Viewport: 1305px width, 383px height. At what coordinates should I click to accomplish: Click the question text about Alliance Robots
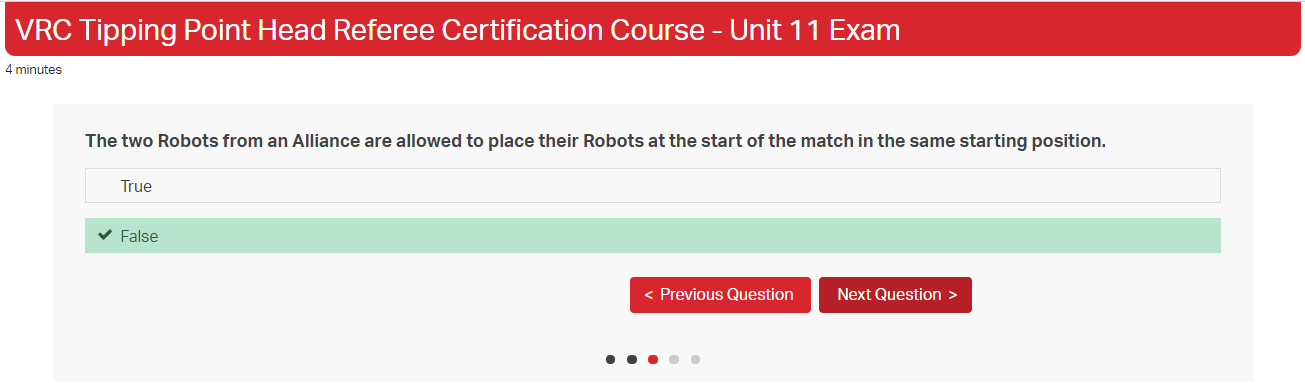point(596,141)
